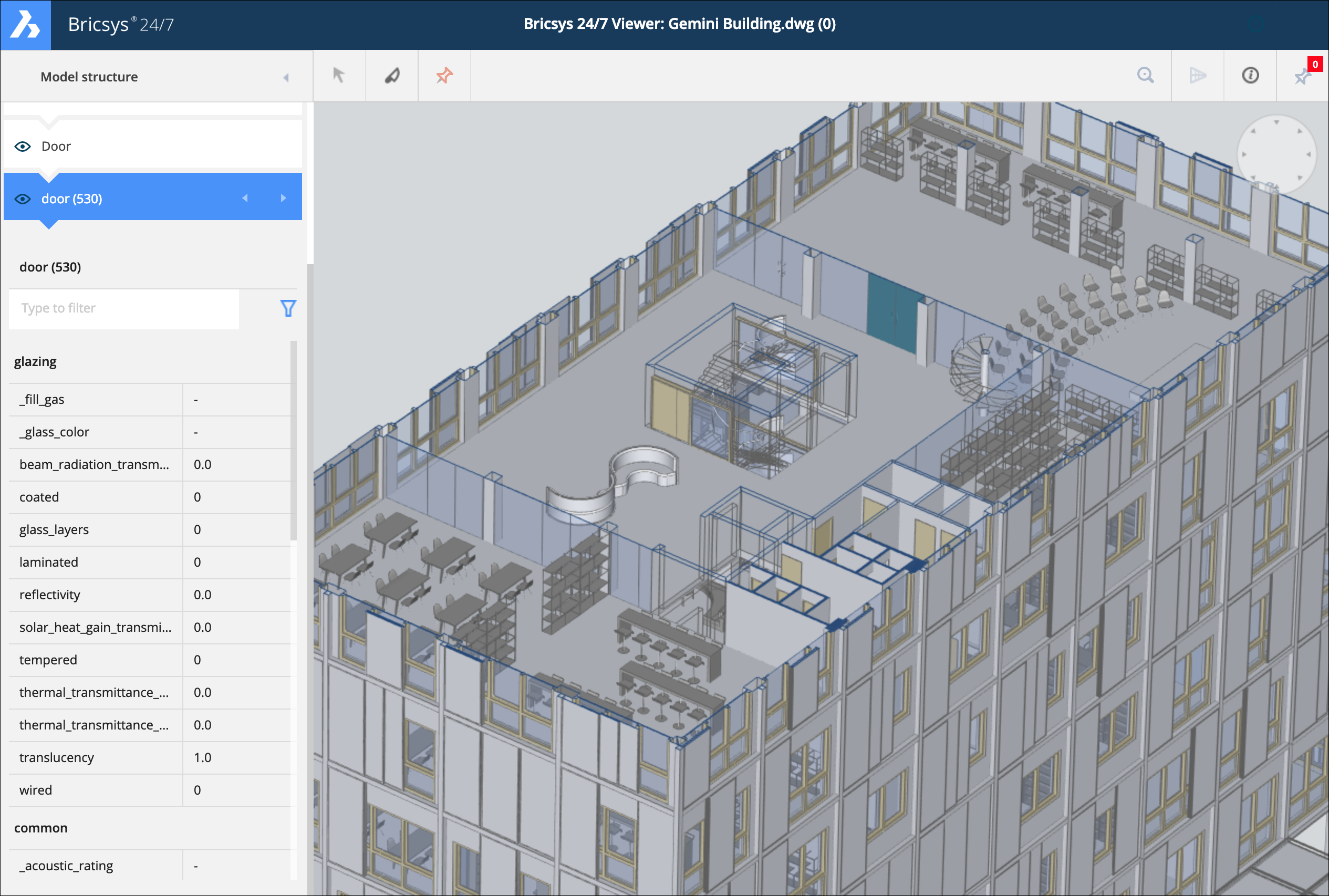Click the properties panel scrollbar
Screen dimensions: 1329x896
(x=294, y=440)
